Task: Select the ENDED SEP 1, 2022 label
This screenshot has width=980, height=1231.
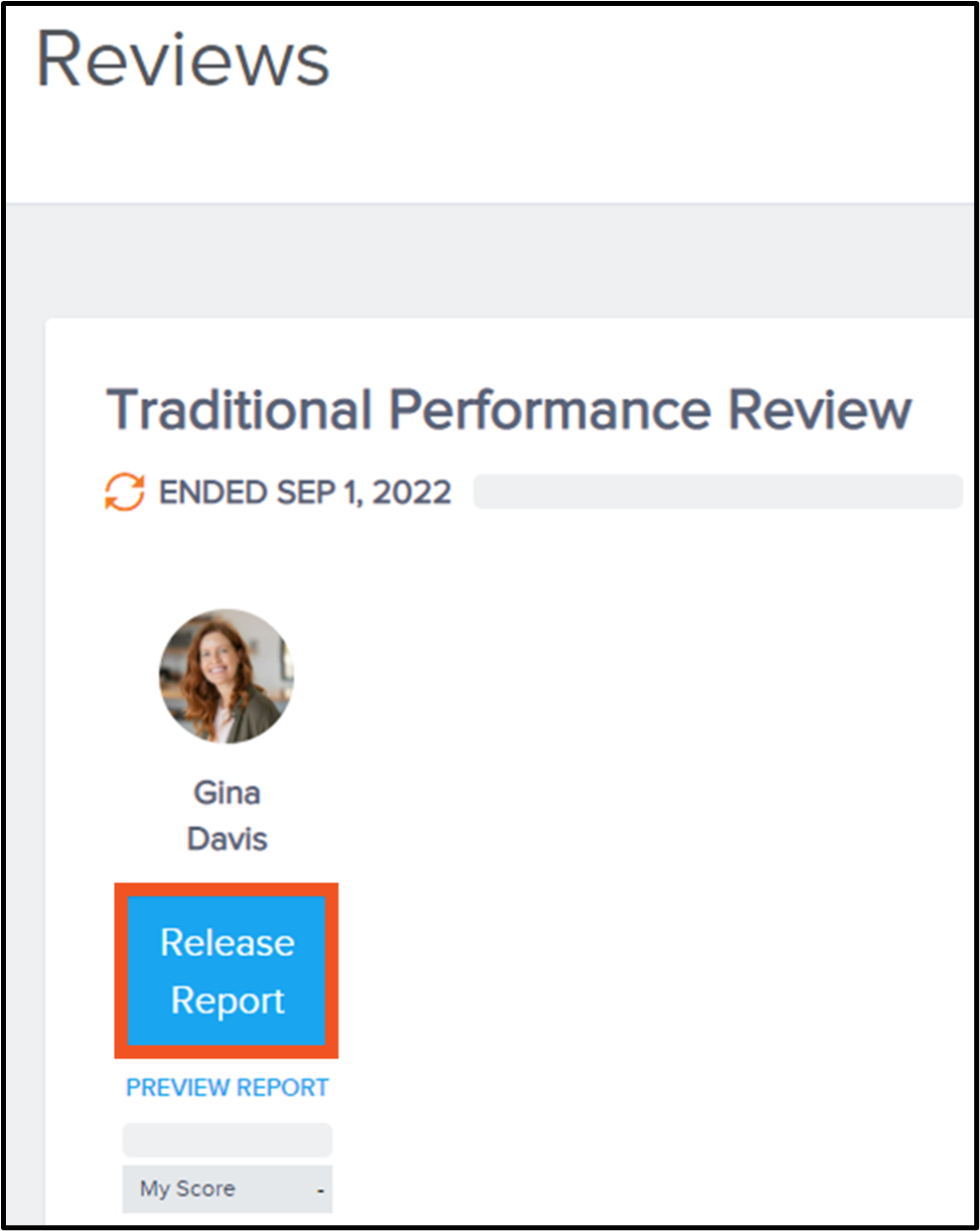Action: [x=303, y=490]
